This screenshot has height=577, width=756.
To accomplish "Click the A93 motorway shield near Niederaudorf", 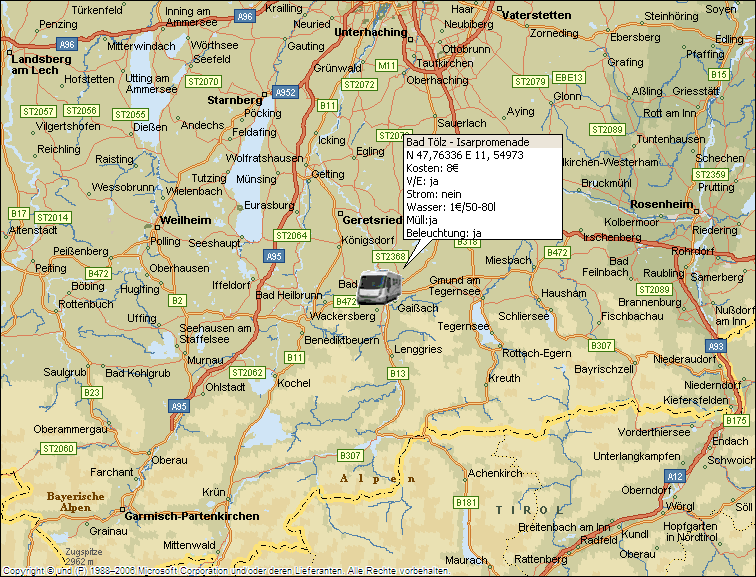I will [x=715, y=346].
